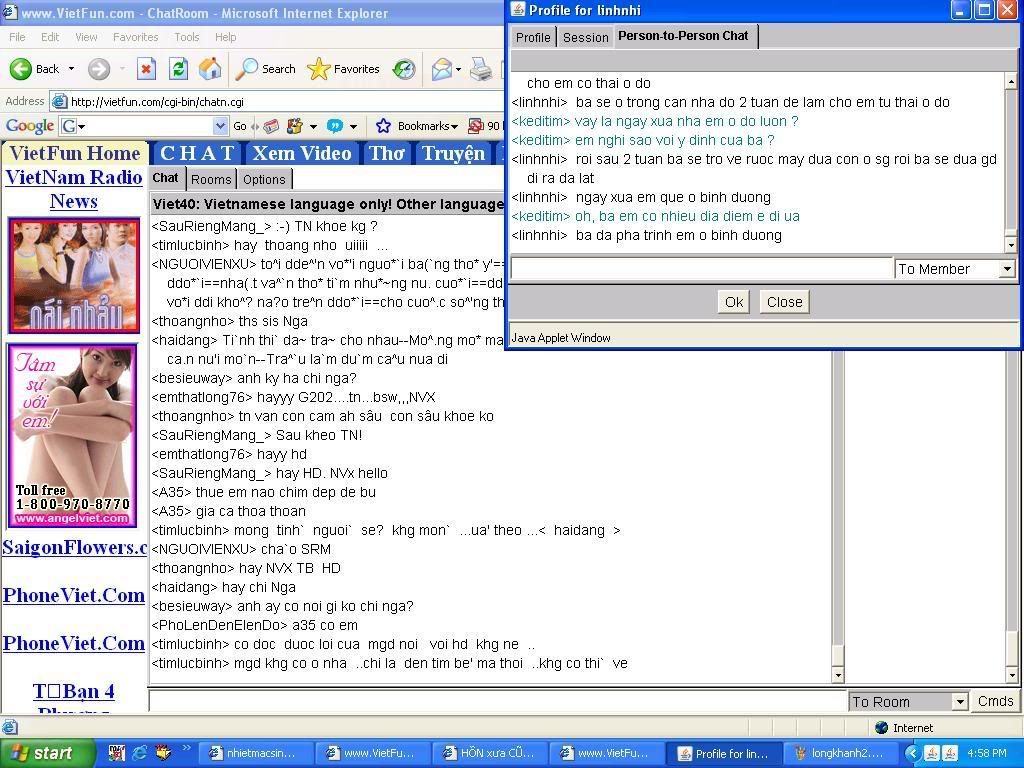The height and width of the screenshot is (768, 1024).
Task: Click the green Back arrow button
Action: (21, 69)
